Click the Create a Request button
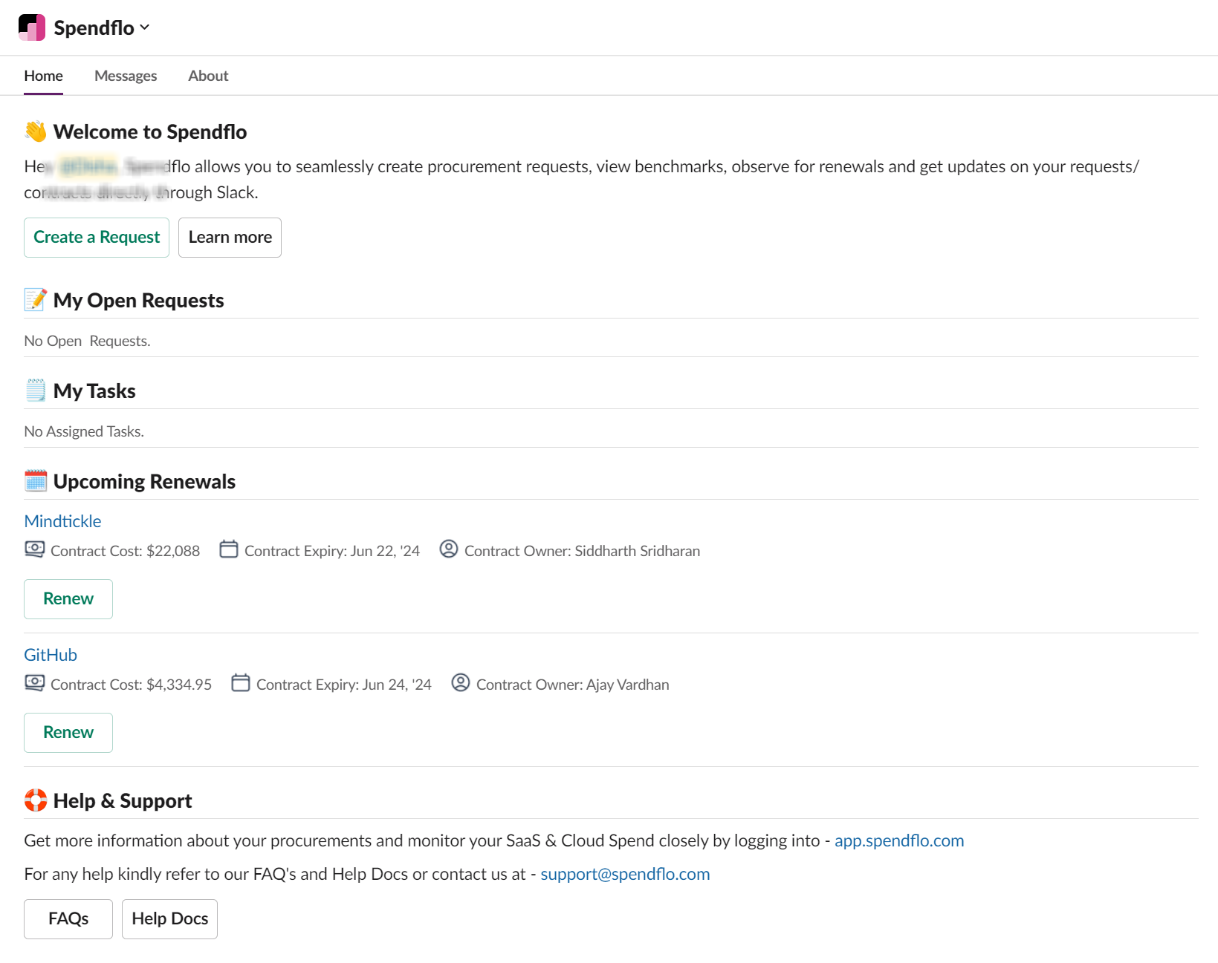The width and height of the screenshot is (1218, 963). [97, 237]
